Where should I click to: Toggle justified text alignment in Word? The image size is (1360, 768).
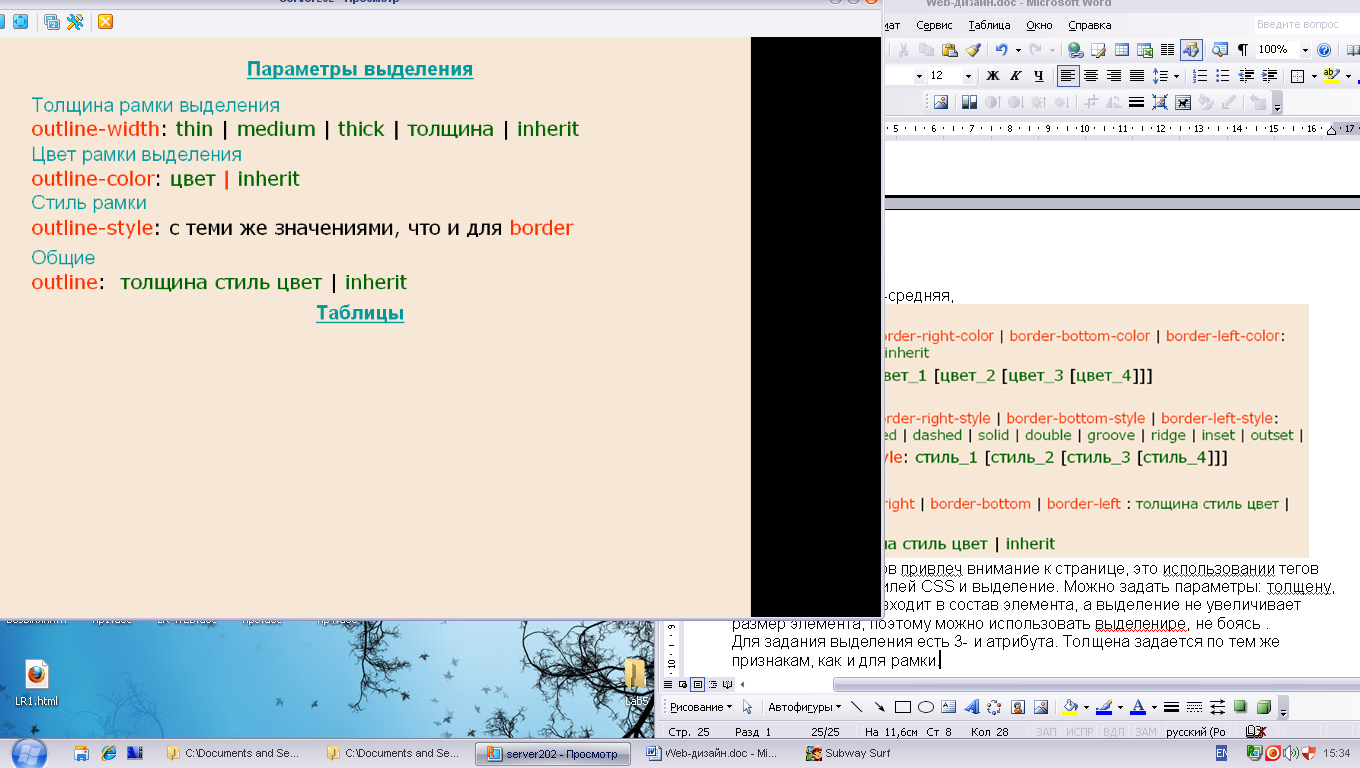1137,76
